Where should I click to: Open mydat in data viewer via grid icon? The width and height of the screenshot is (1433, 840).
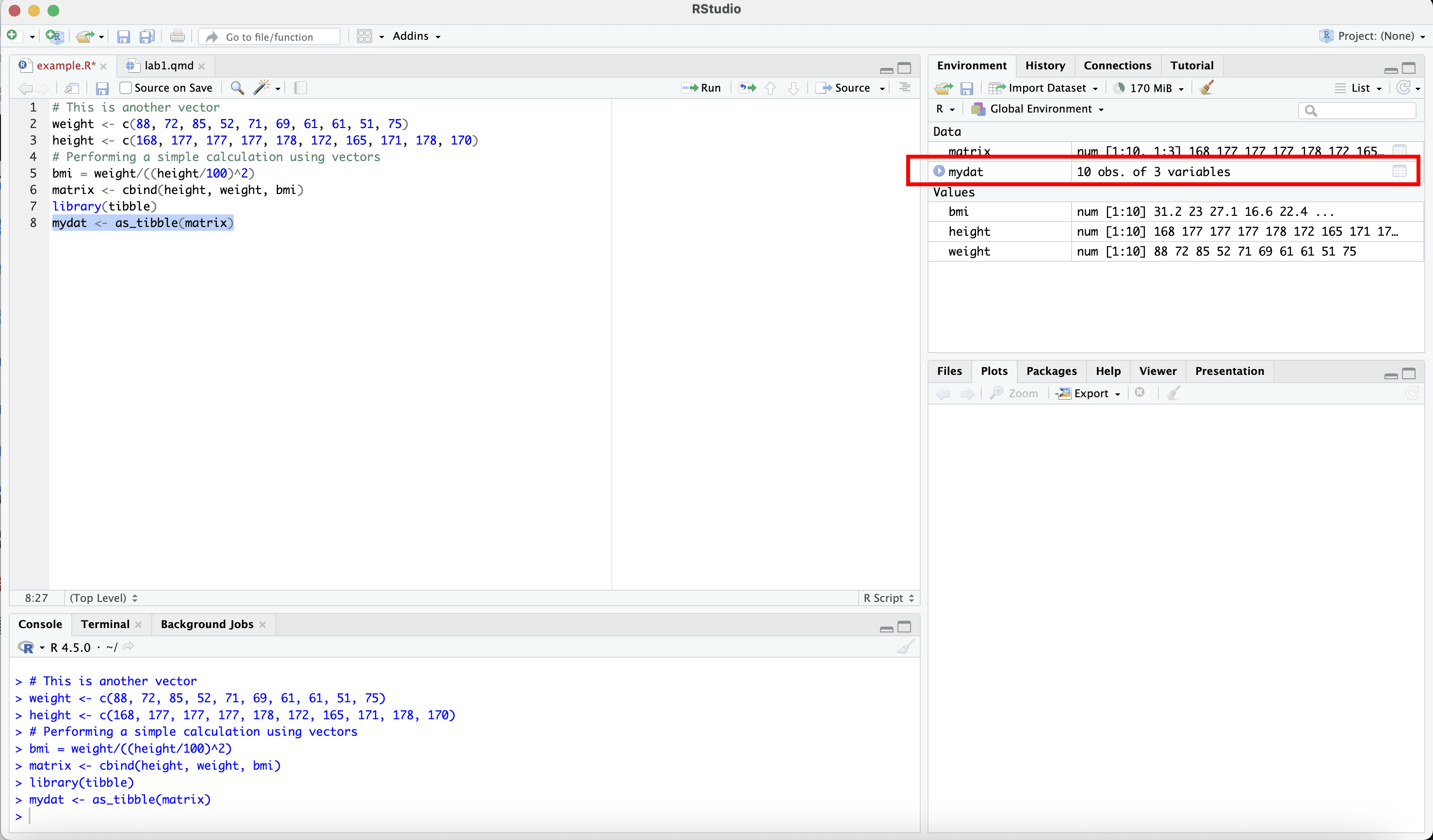point(1399,171)
